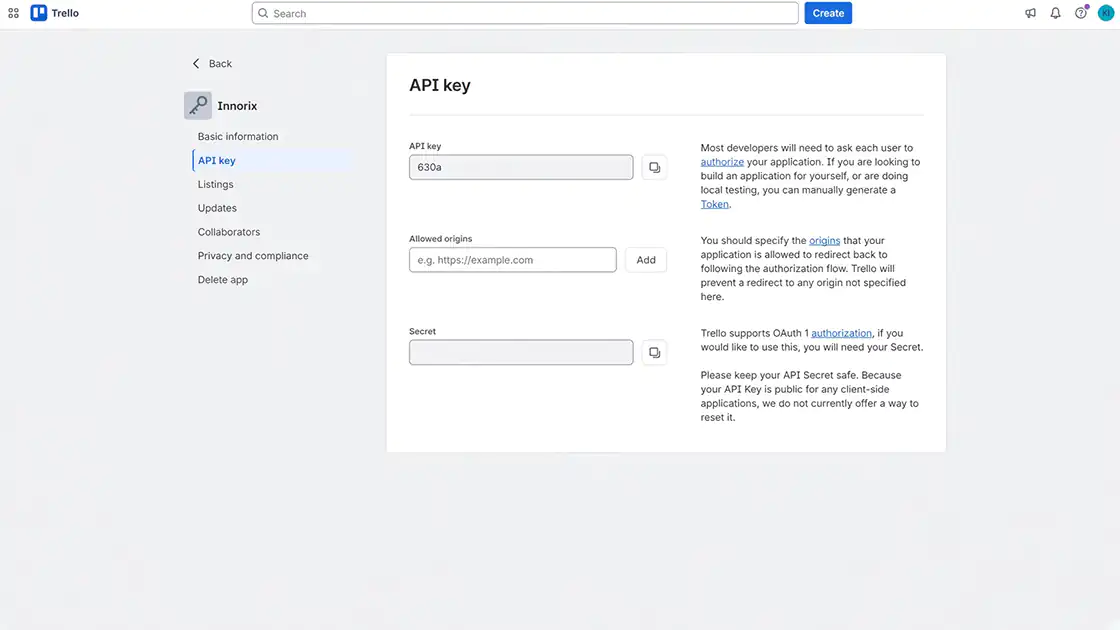The height and width of the screenshot is (630, 1120).
Task: Open Basic information section
Action: tap(238, 136)
